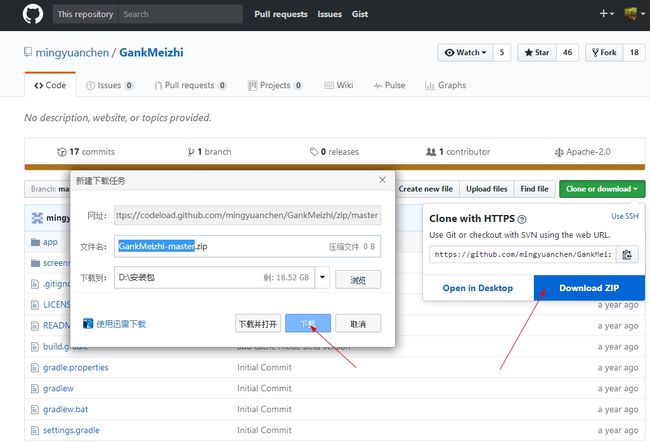Click the 下载并打开 button
Image resolution: width=650 pixels, height=442 pixels.
(x=258, y=323)
